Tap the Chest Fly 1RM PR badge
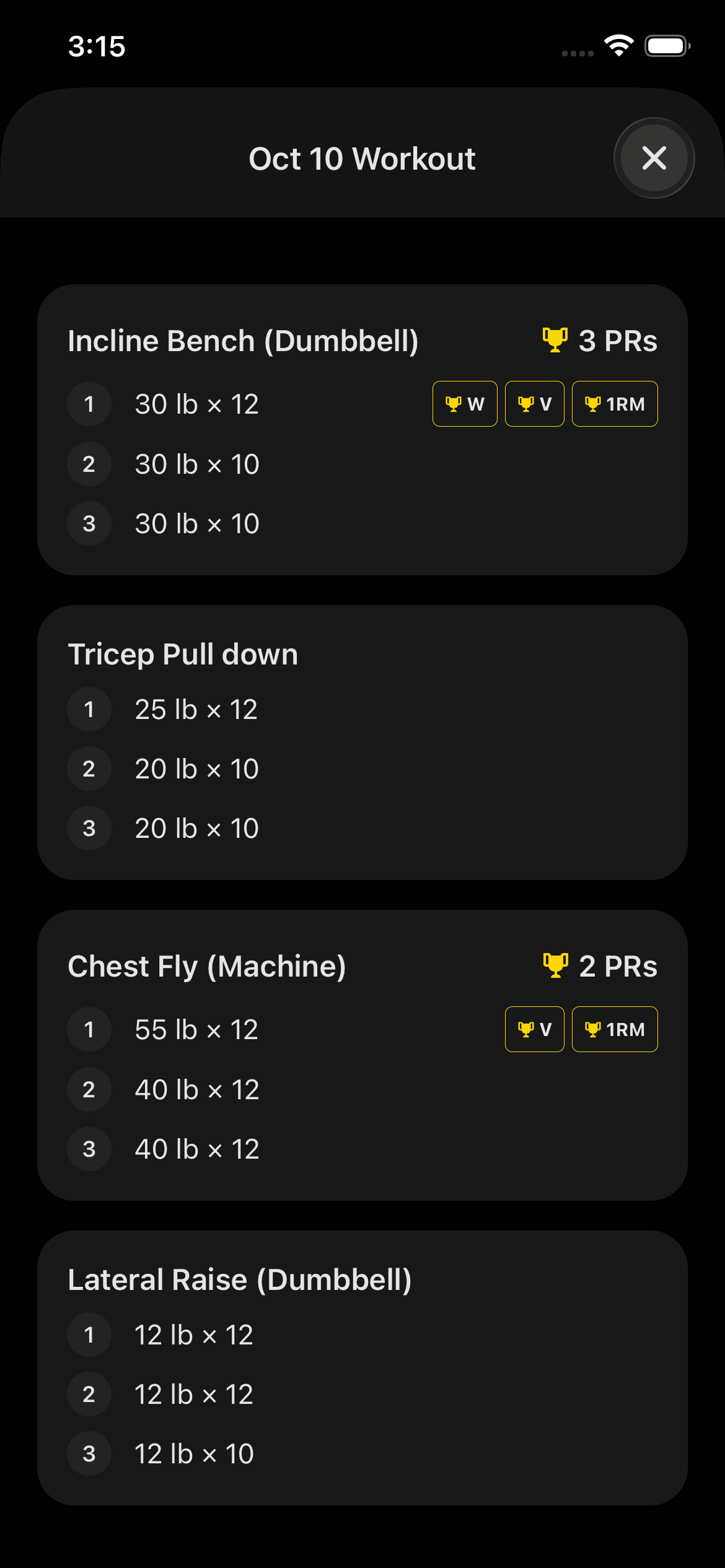Viewport: 725px width, 1568px height. 614,1029
